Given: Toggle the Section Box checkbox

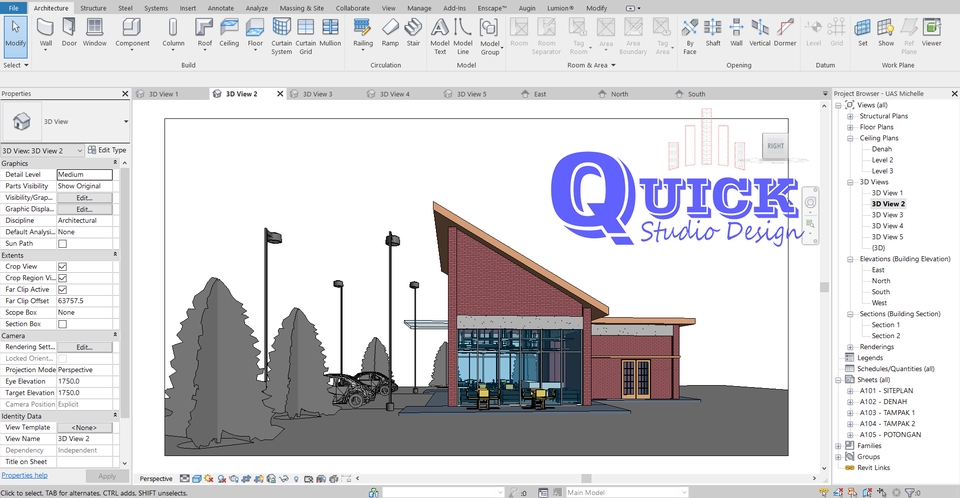Looking at the screenshot, I should (62, 324).
